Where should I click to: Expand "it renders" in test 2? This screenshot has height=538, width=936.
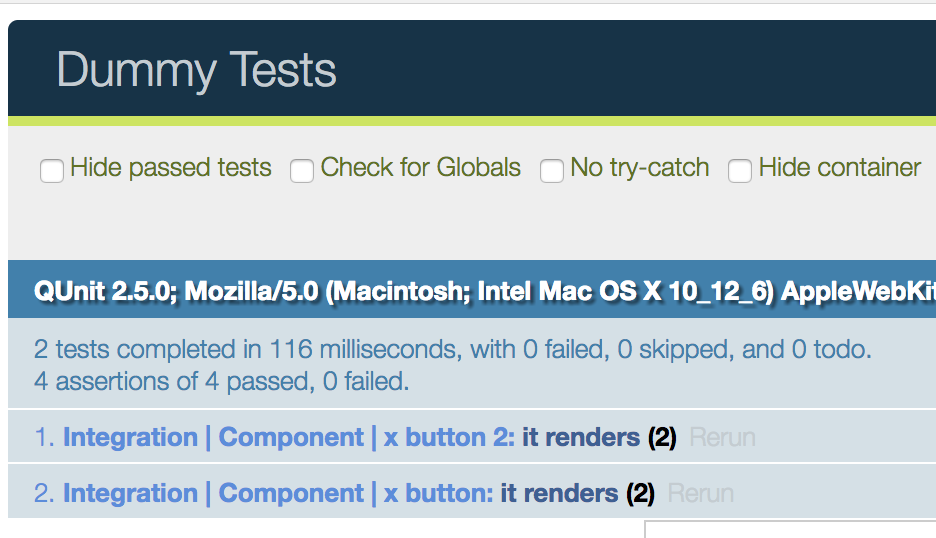click(558, 494)
